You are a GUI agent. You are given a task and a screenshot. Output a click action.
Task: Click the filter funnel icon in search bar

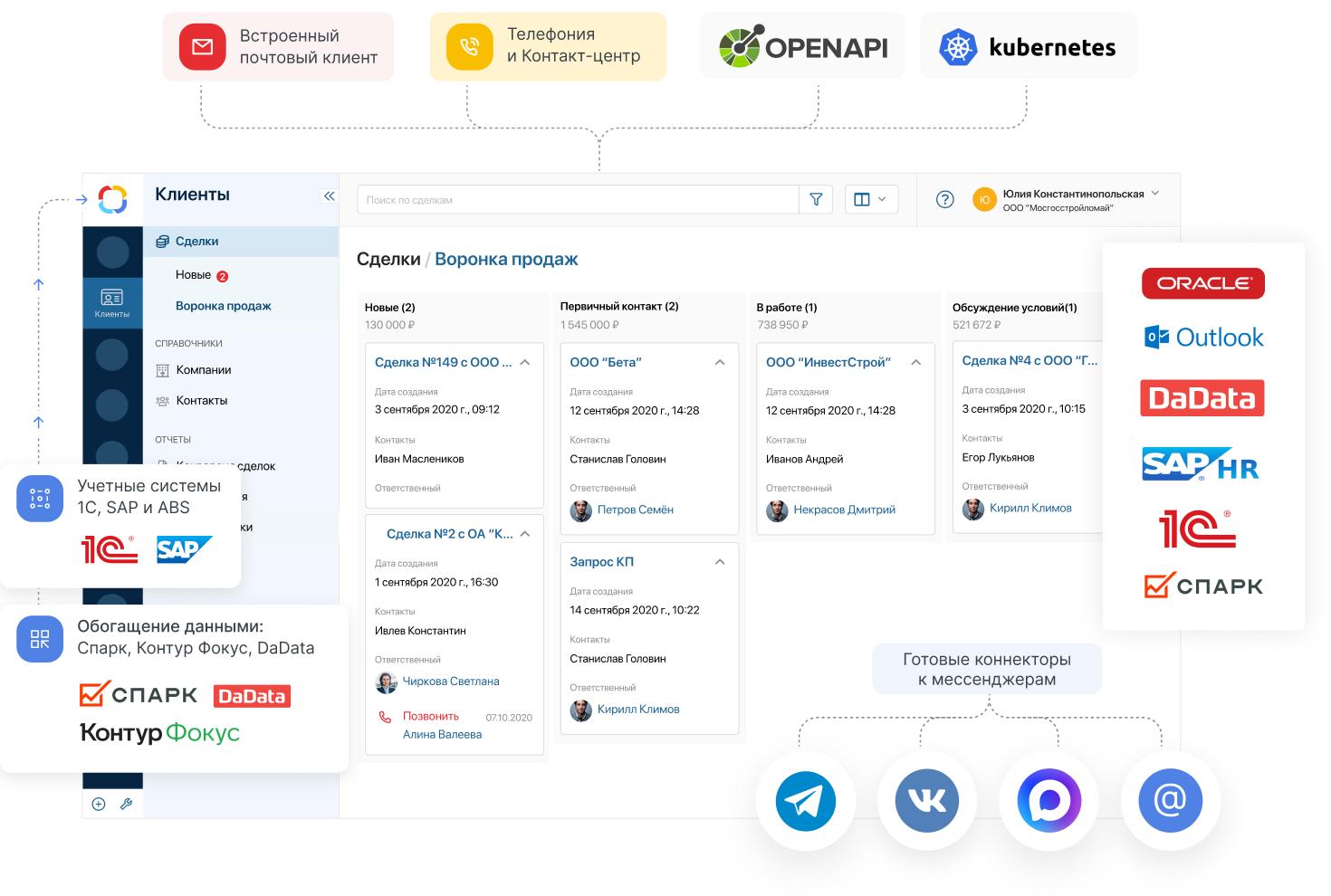pyautogui.click(x=816, y=199)
